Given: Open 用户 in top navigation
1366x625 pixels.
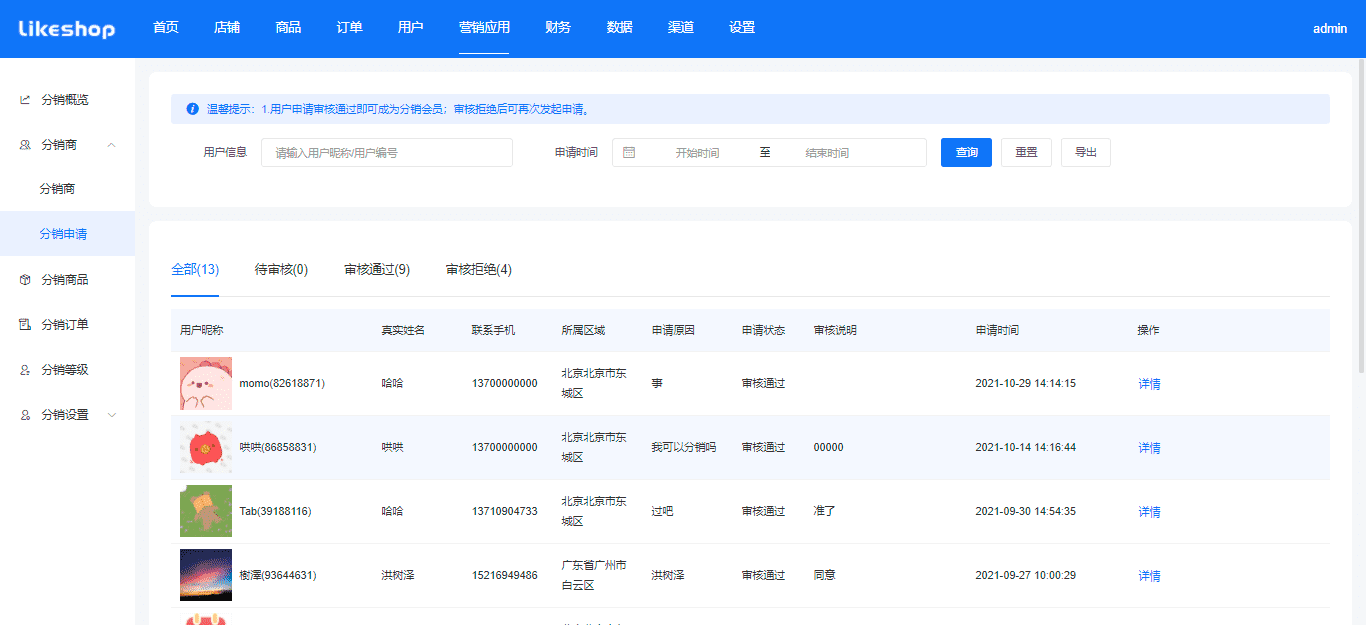Looking at the screenshot, I should point(411,28).
